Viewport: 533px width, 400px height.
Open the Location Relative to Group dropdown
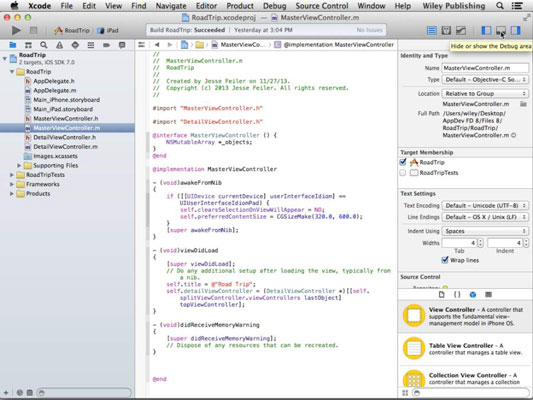(485, 93)
